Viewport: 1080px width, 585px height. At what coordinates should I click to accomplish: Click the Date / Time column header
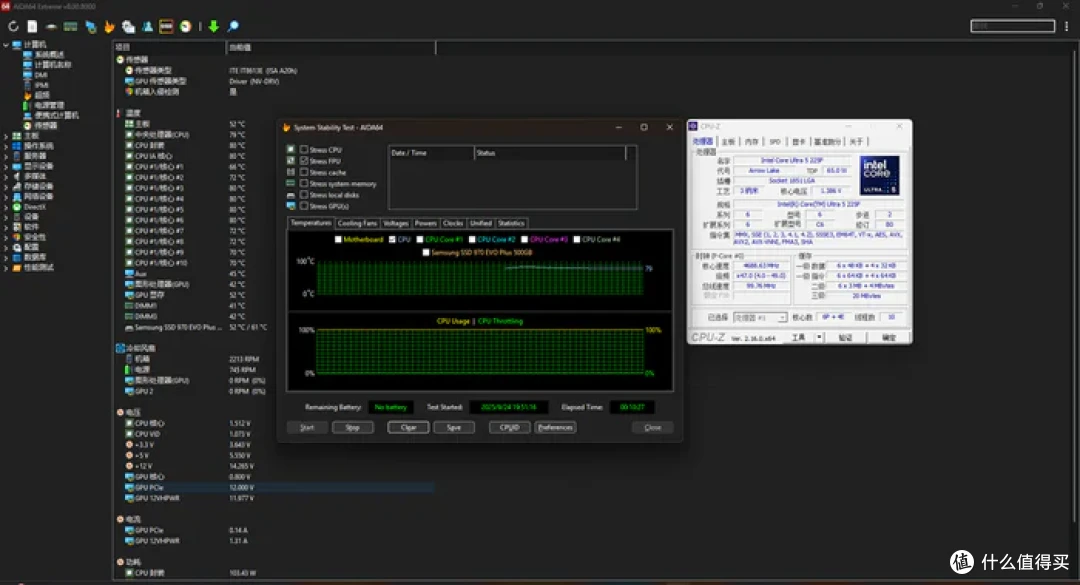tap(432, 153)
